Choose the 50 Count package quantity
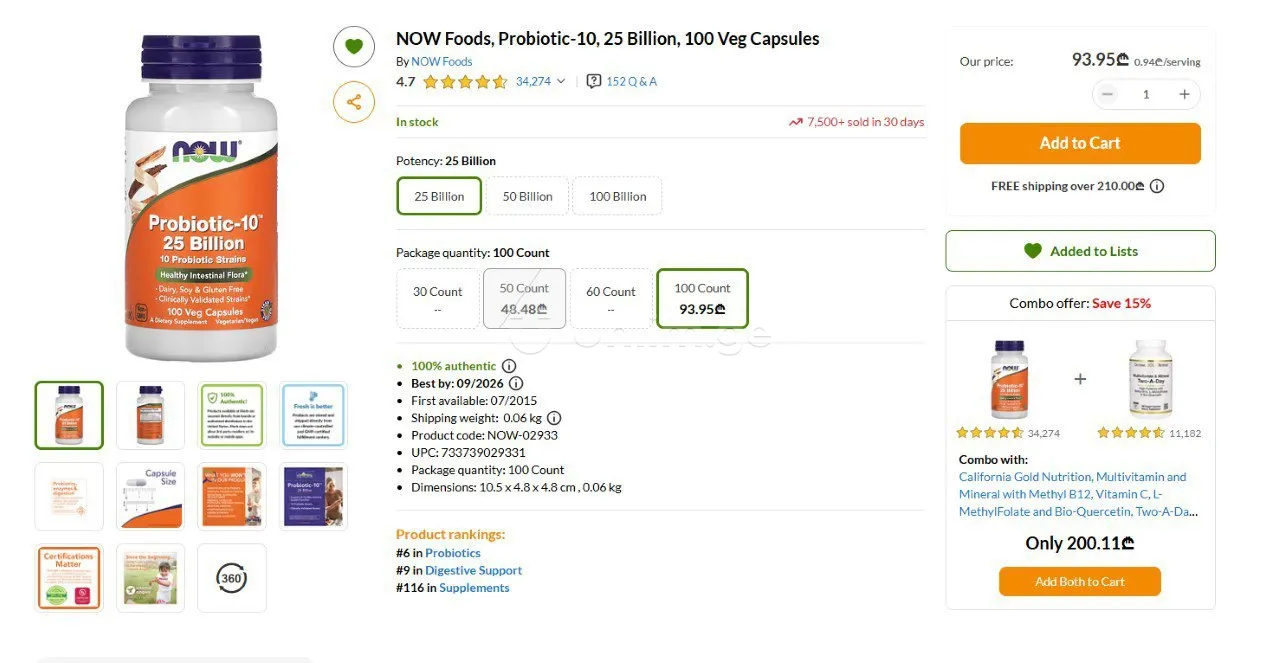 524,298
